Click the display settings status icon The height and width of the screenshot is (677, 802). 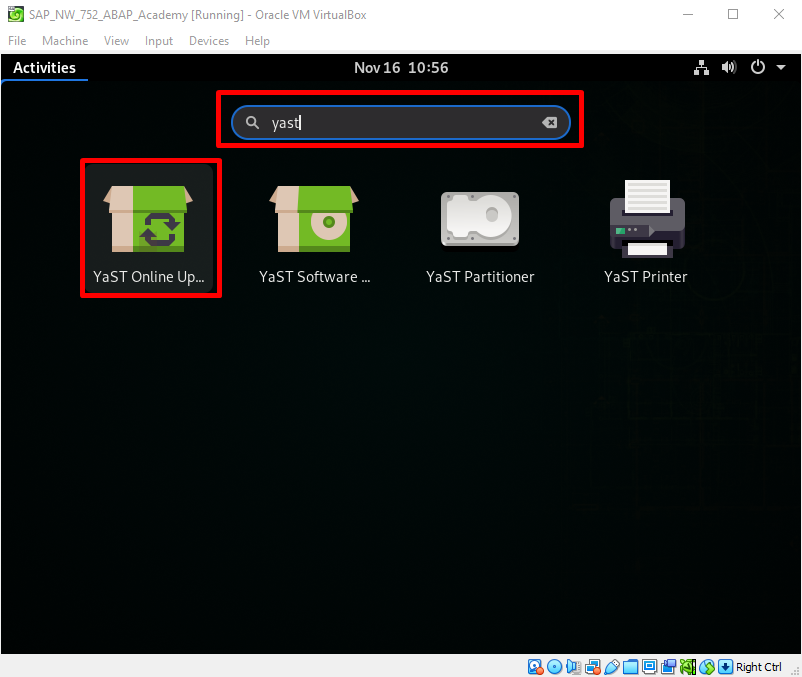pyautogui.click(x=650, y=667)
